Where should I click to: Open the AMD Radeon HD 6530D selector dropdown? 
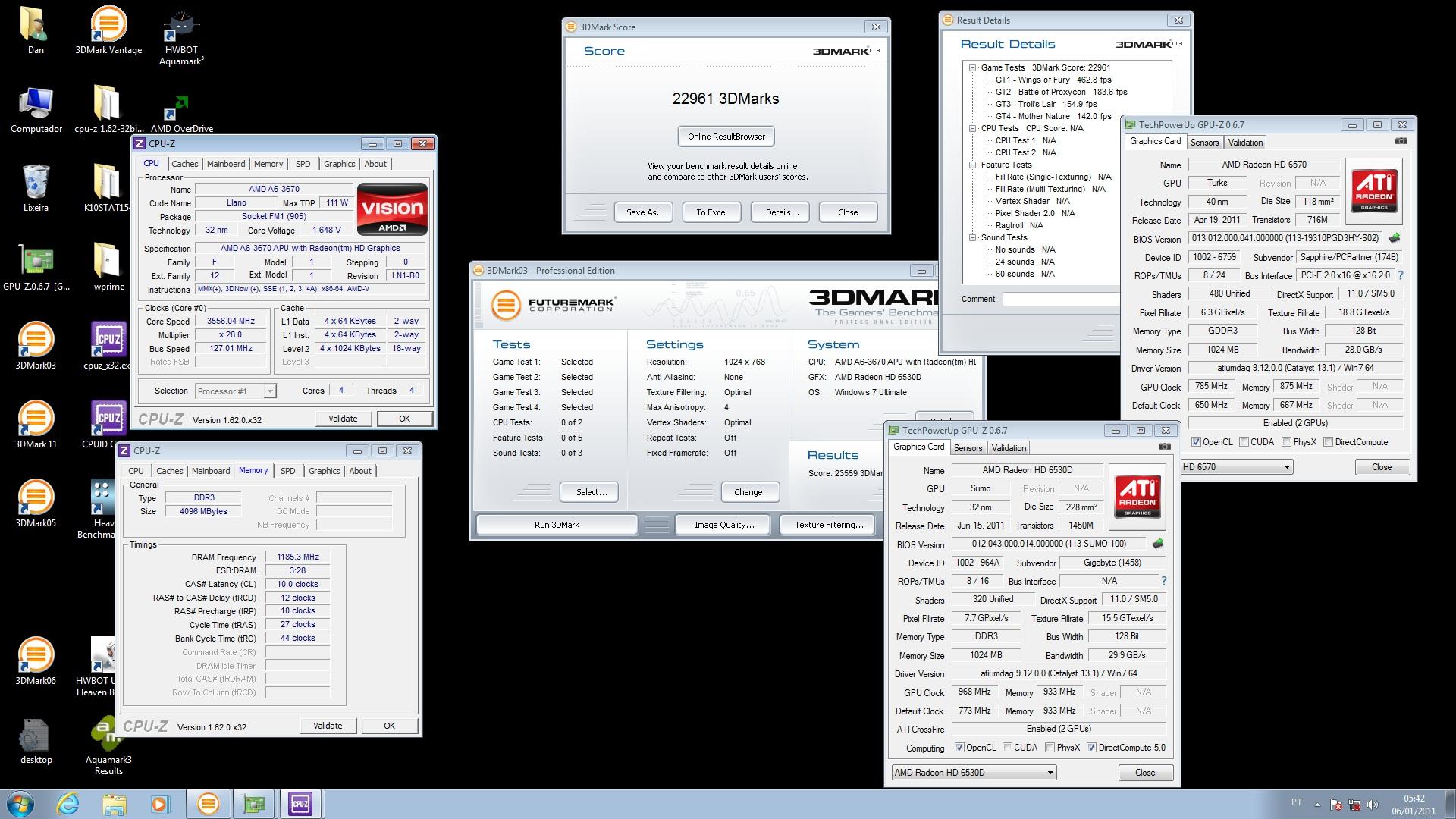coord(974,773)
